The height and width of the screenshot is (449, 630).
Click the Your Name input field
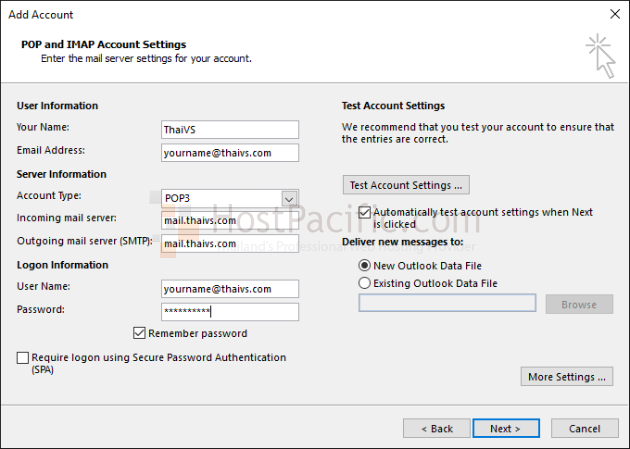230,130
